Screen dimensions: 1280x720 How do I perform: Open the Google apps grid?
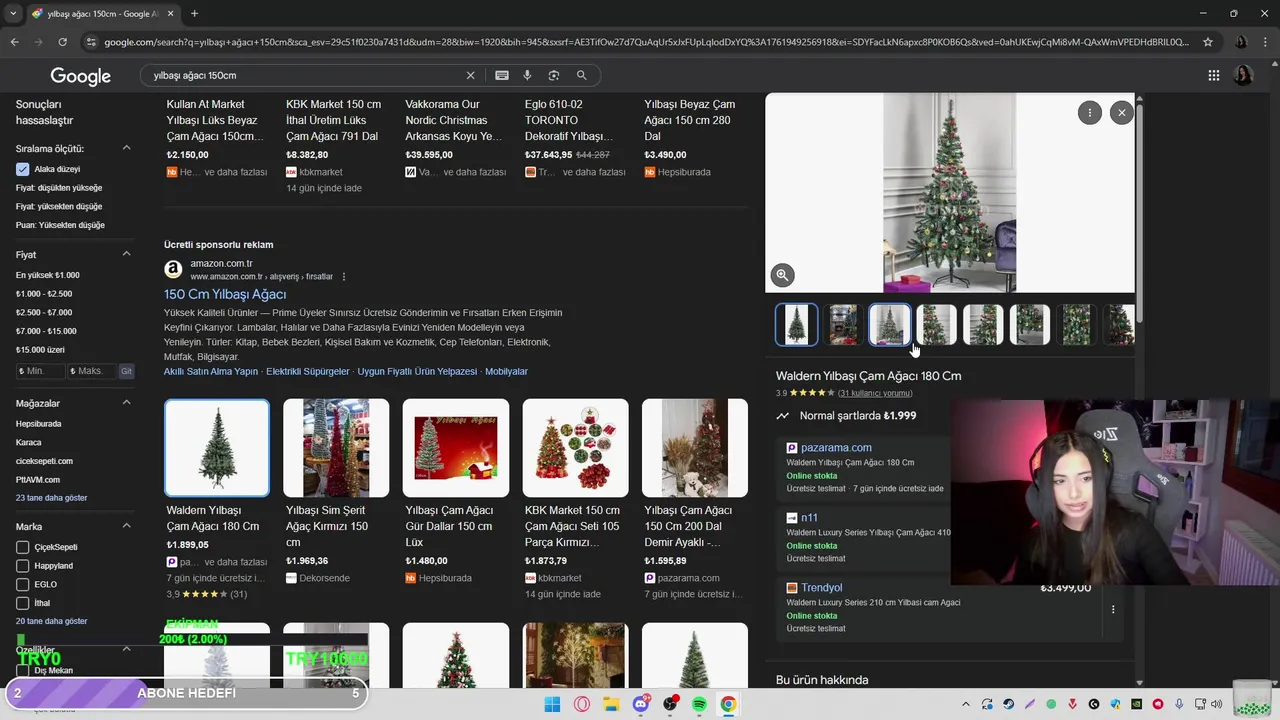[1213, 75]
